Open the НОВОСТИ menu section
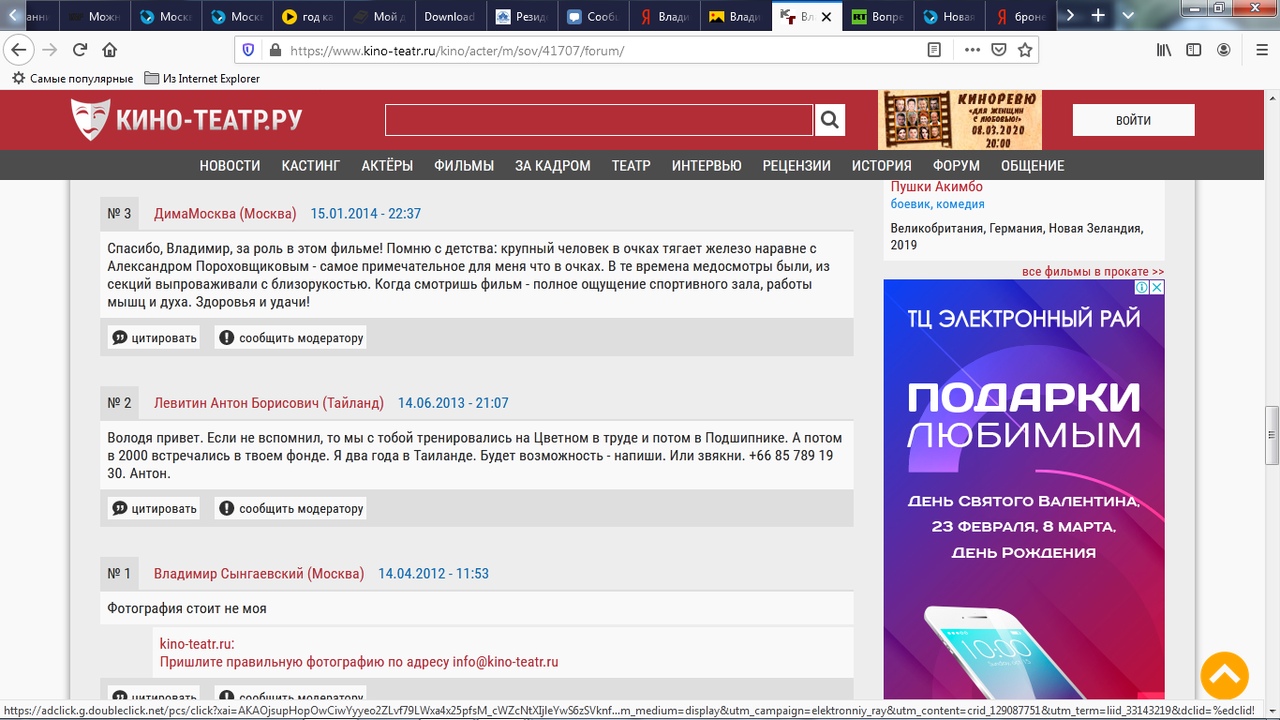Viewport: 1280px width, 720px height. coord(230,166)
